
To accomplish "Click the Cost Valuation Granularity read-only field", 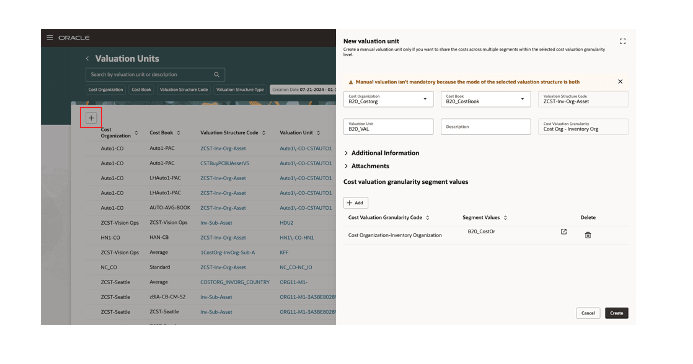I will click(x=583, y=127).
